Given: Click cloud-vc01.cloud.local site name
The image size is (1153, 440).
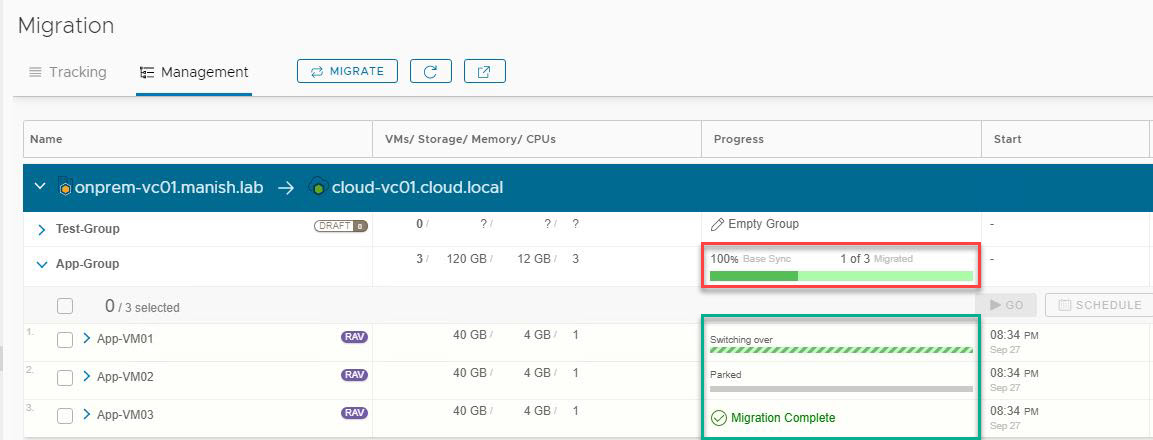Looking at the screenshot, I should (418, 188).
